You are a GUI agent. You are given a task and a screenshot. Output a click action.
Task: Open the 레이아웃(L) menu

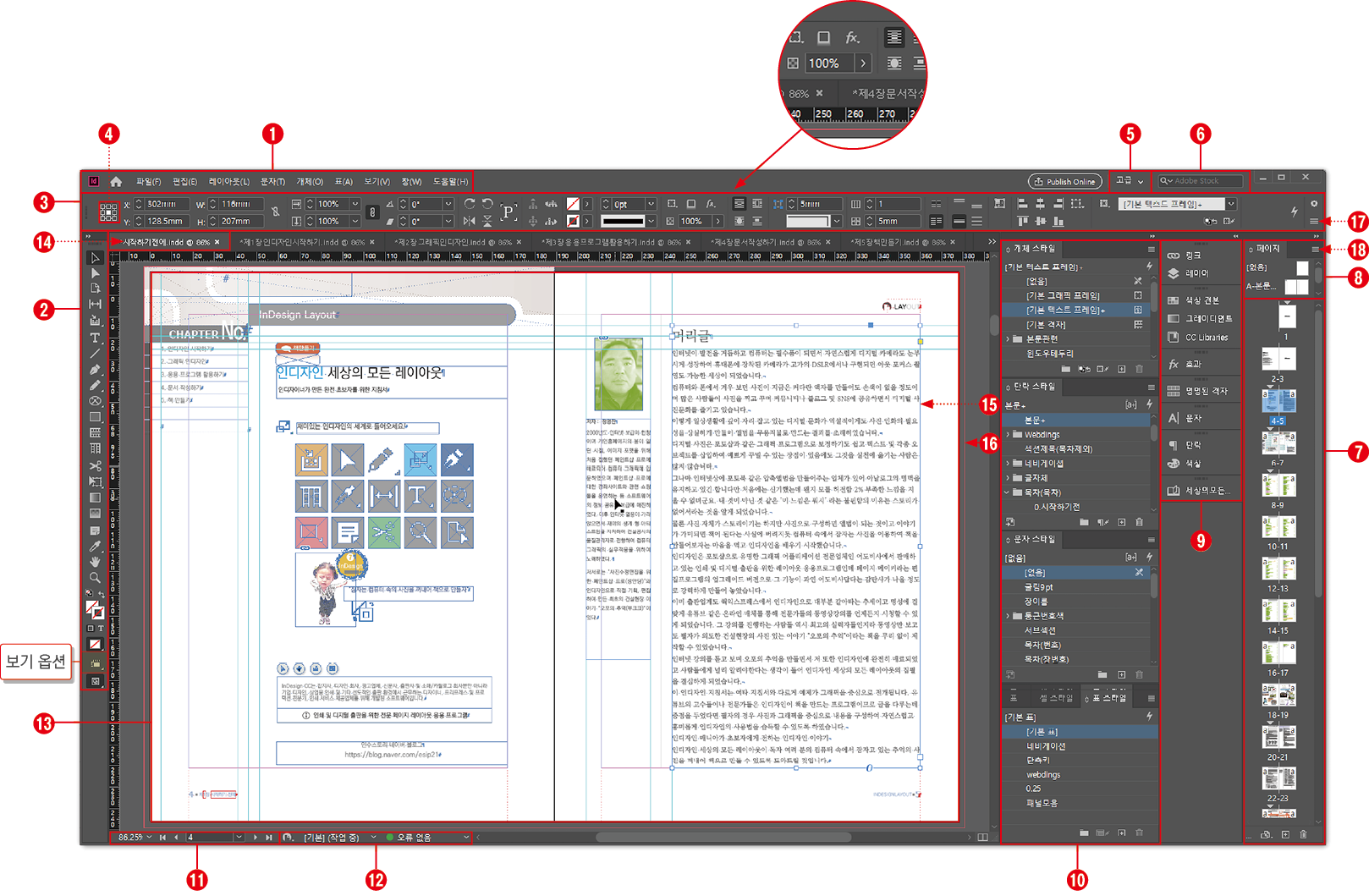pos(228,182)
